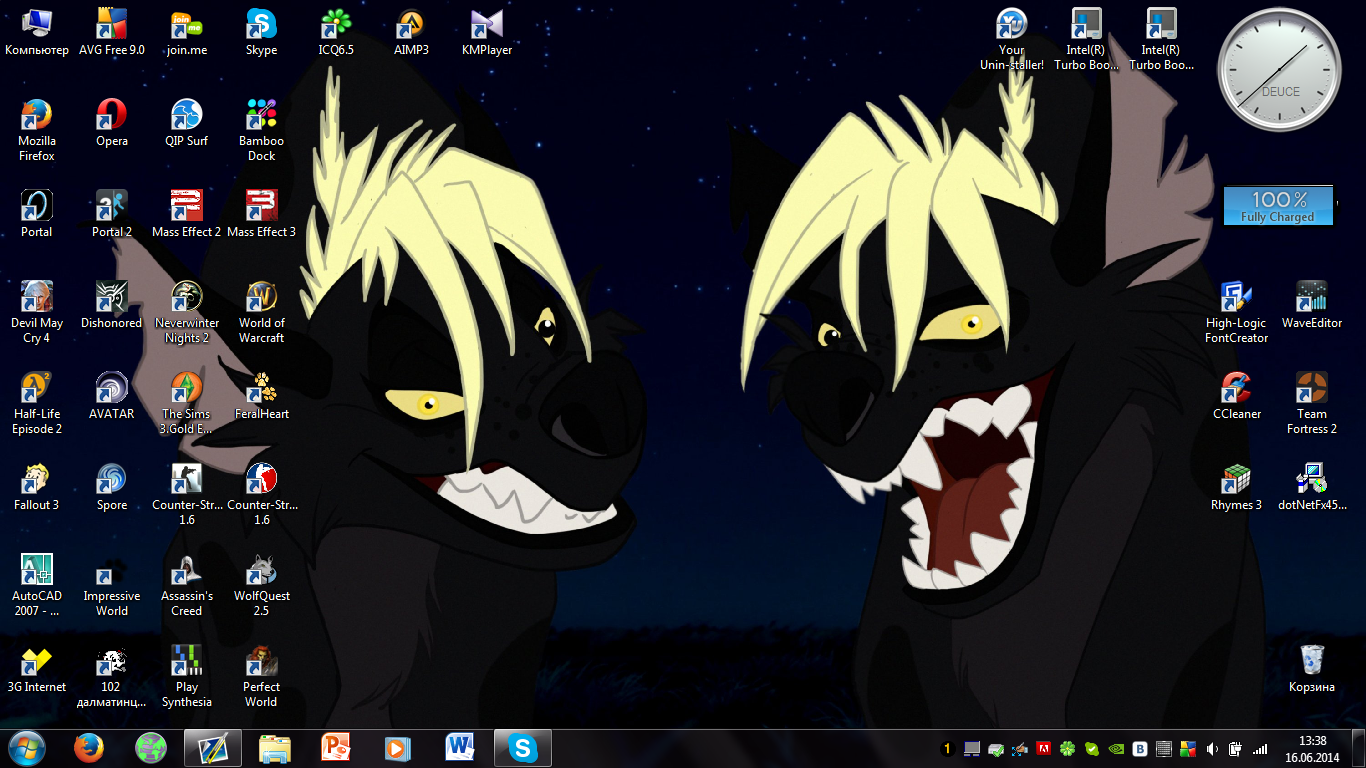Viewport: 1366px width, 768px height.
Task: Open the battery power plug tray icon
Action: 1236,749
